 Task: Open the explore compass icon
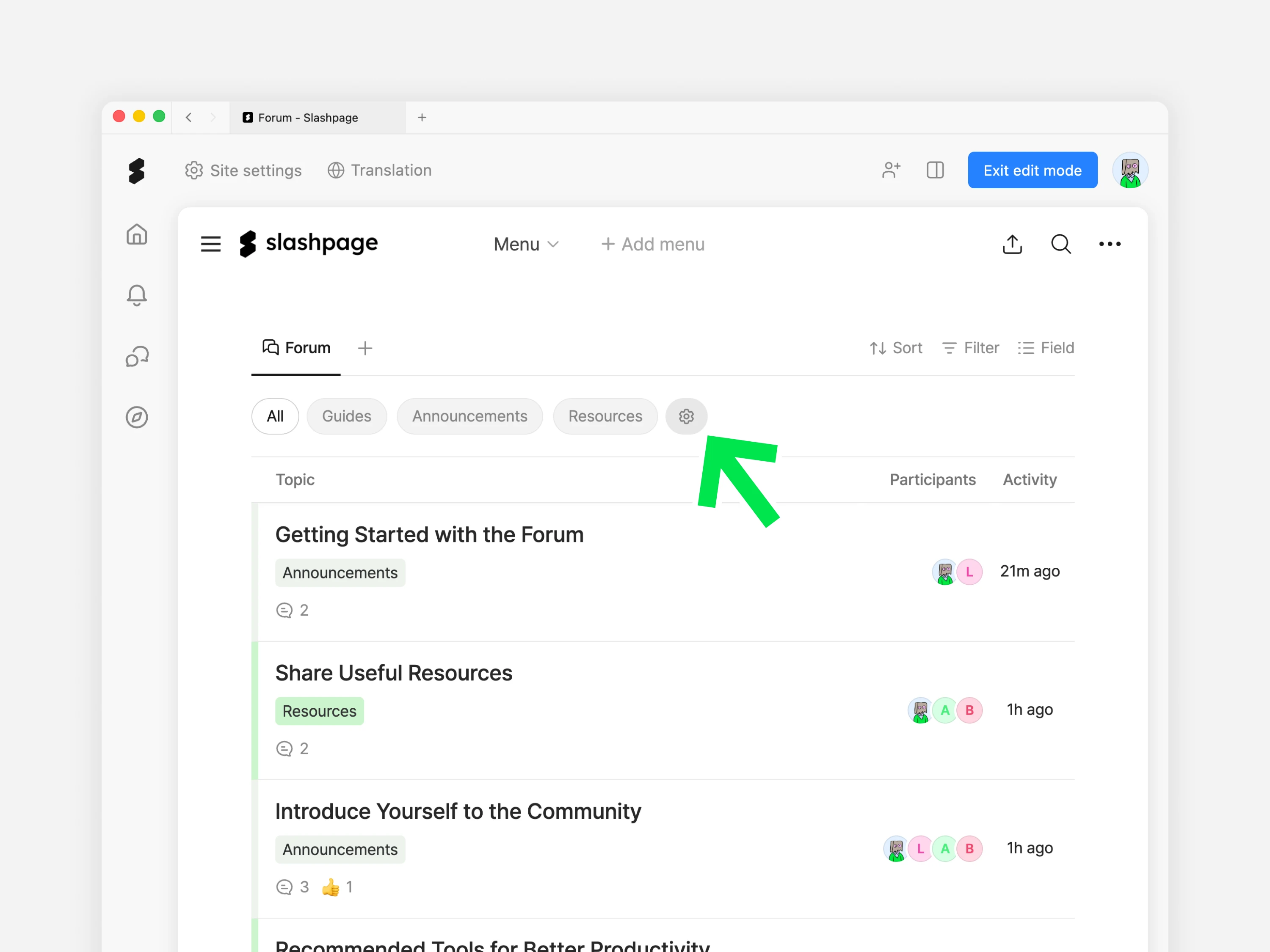click(x=137, y=417)
